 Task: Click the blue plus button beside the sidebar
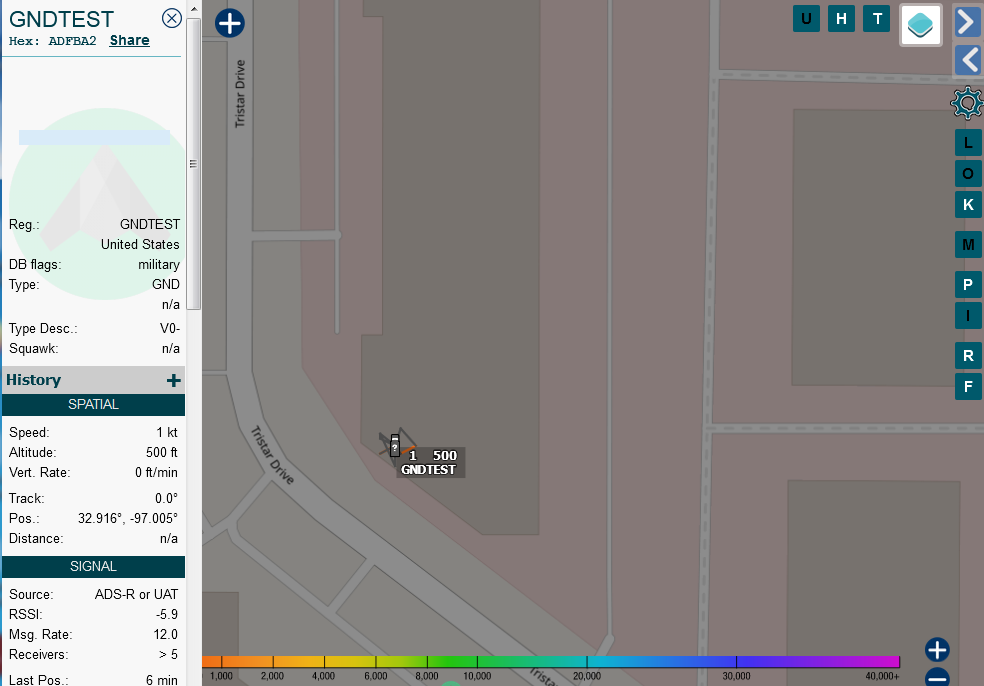point(230,23)
